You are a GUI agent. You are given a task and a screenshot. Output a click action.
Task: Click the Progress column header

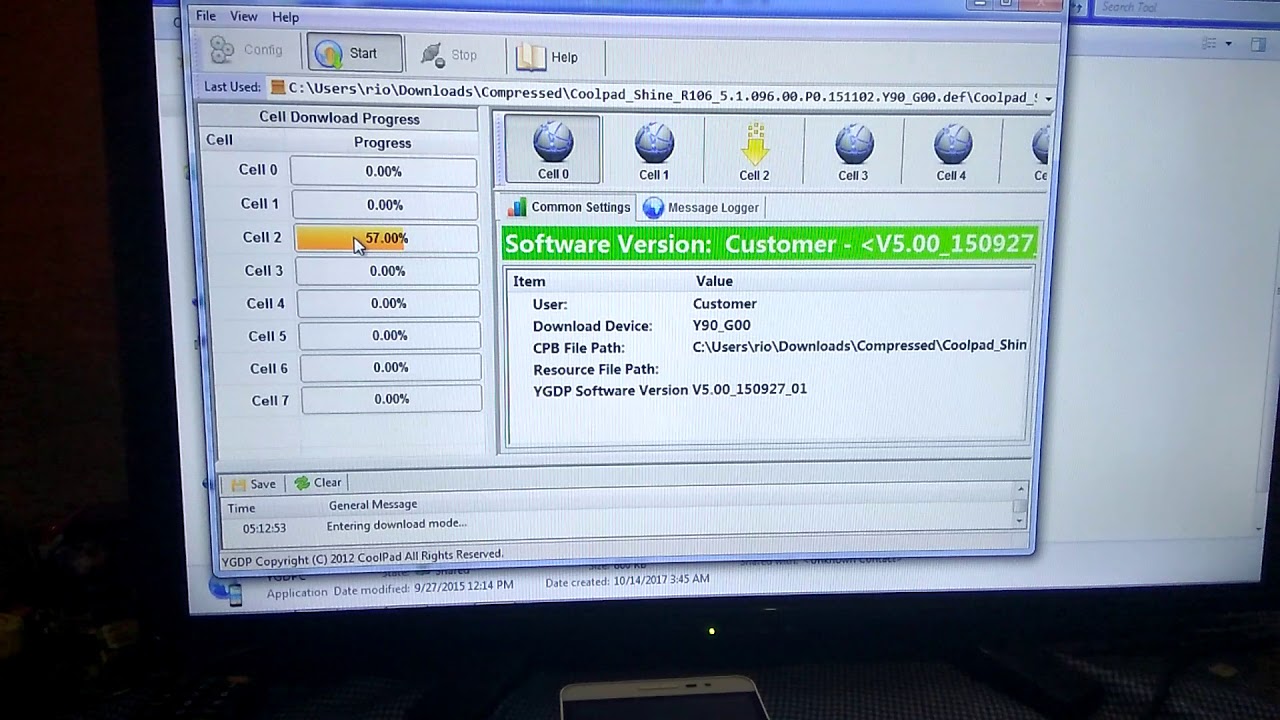coord(382,143)
